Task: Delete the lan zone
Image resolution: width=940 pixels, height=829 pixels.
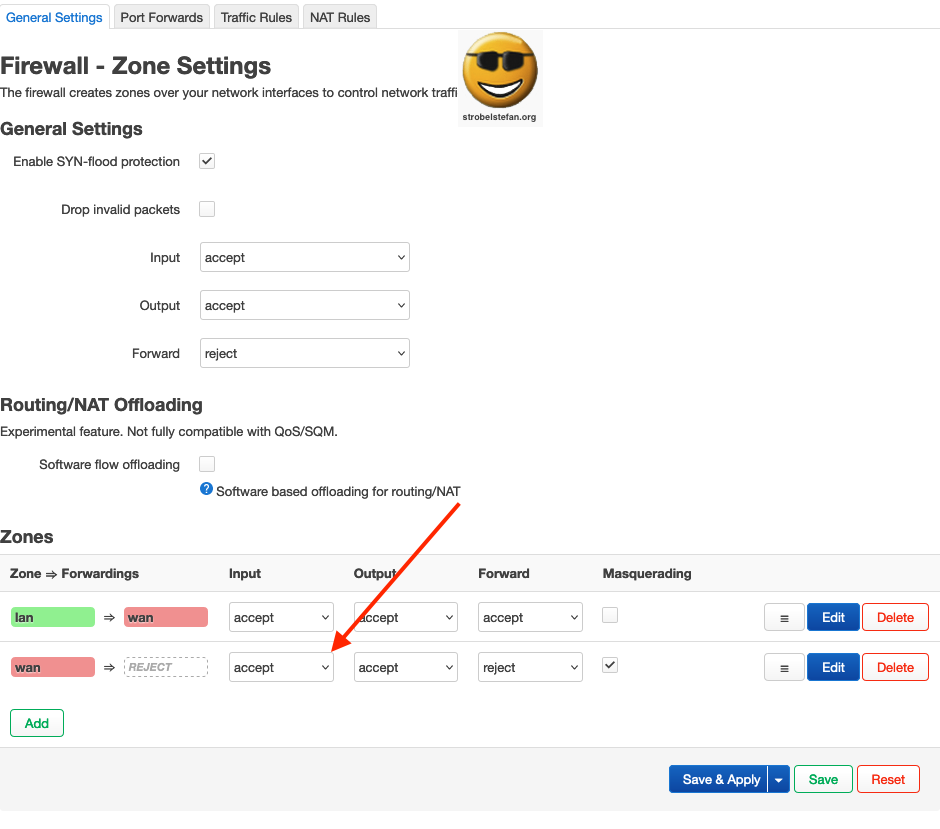Action: point(895,618)
